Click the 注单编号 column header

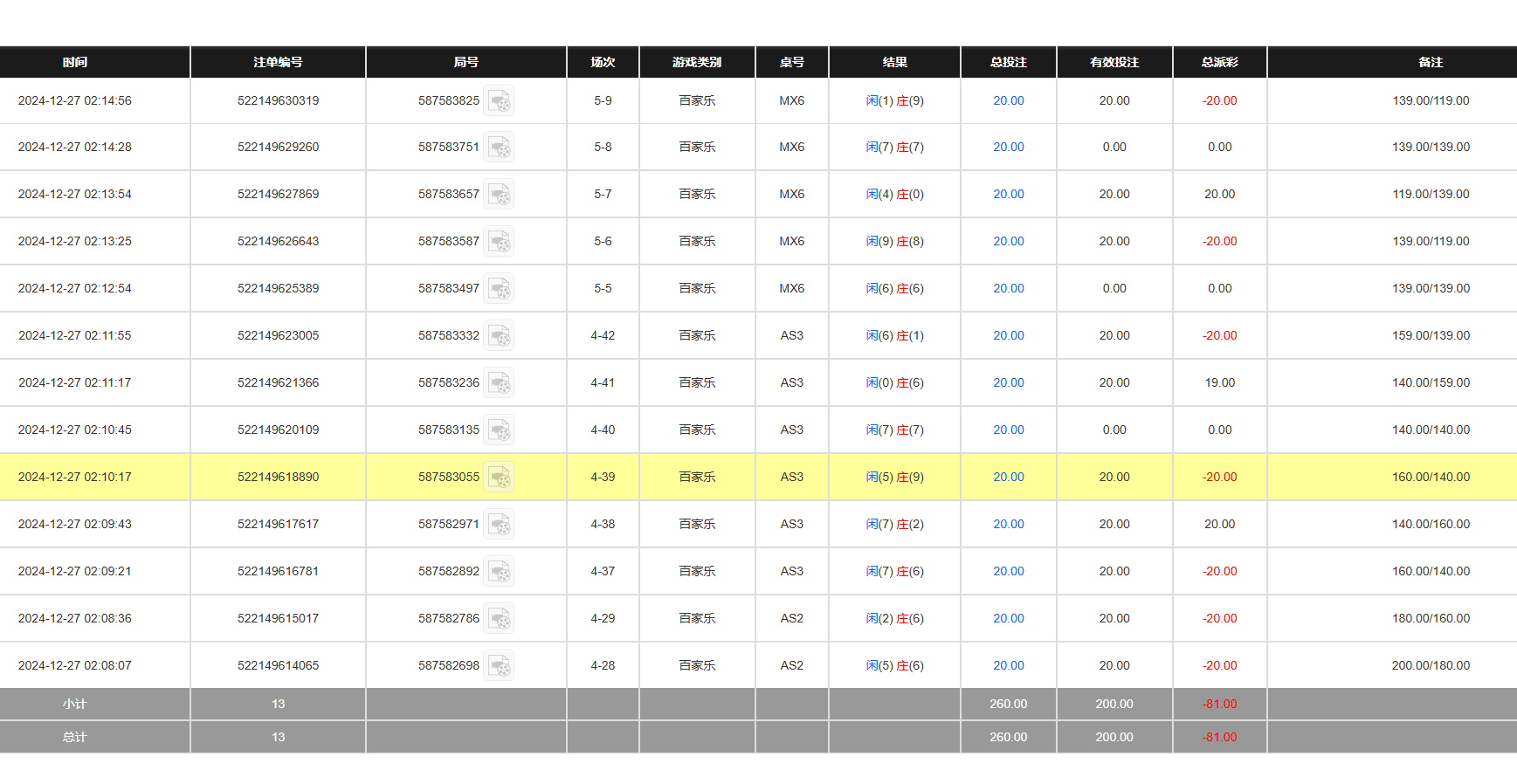(278, 62)
